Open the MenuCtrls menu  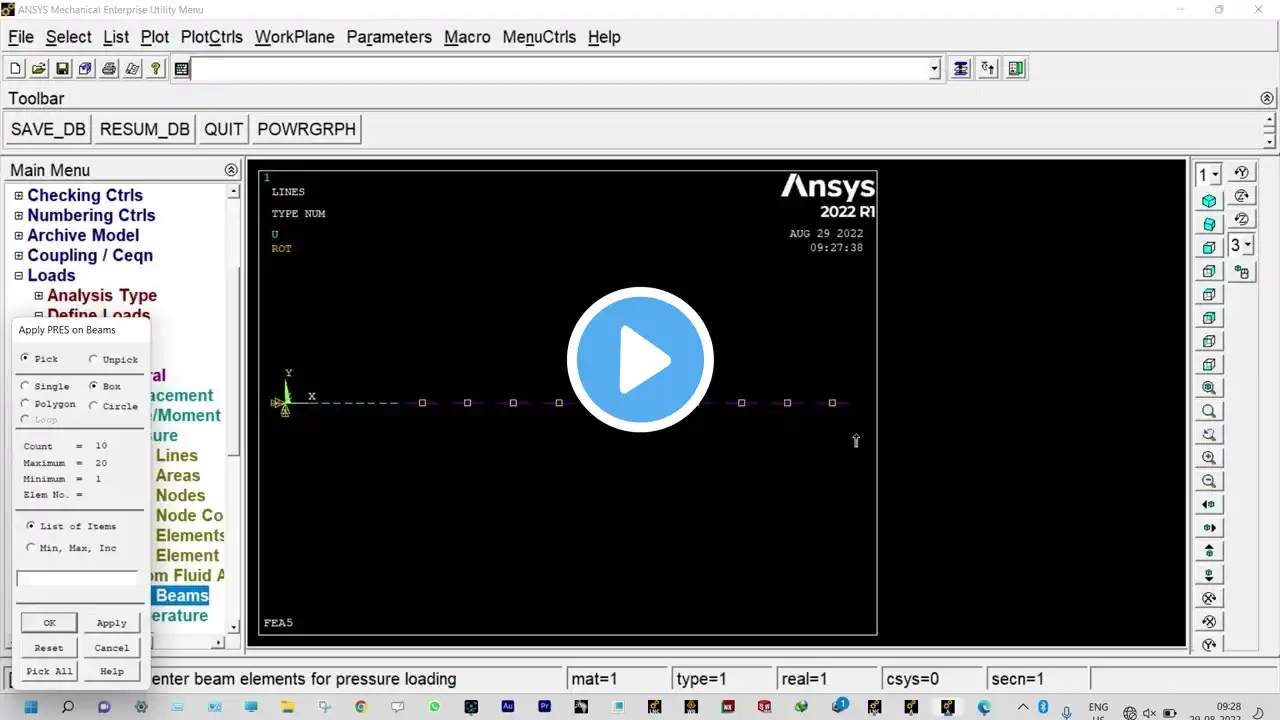[x=539, y=37]
